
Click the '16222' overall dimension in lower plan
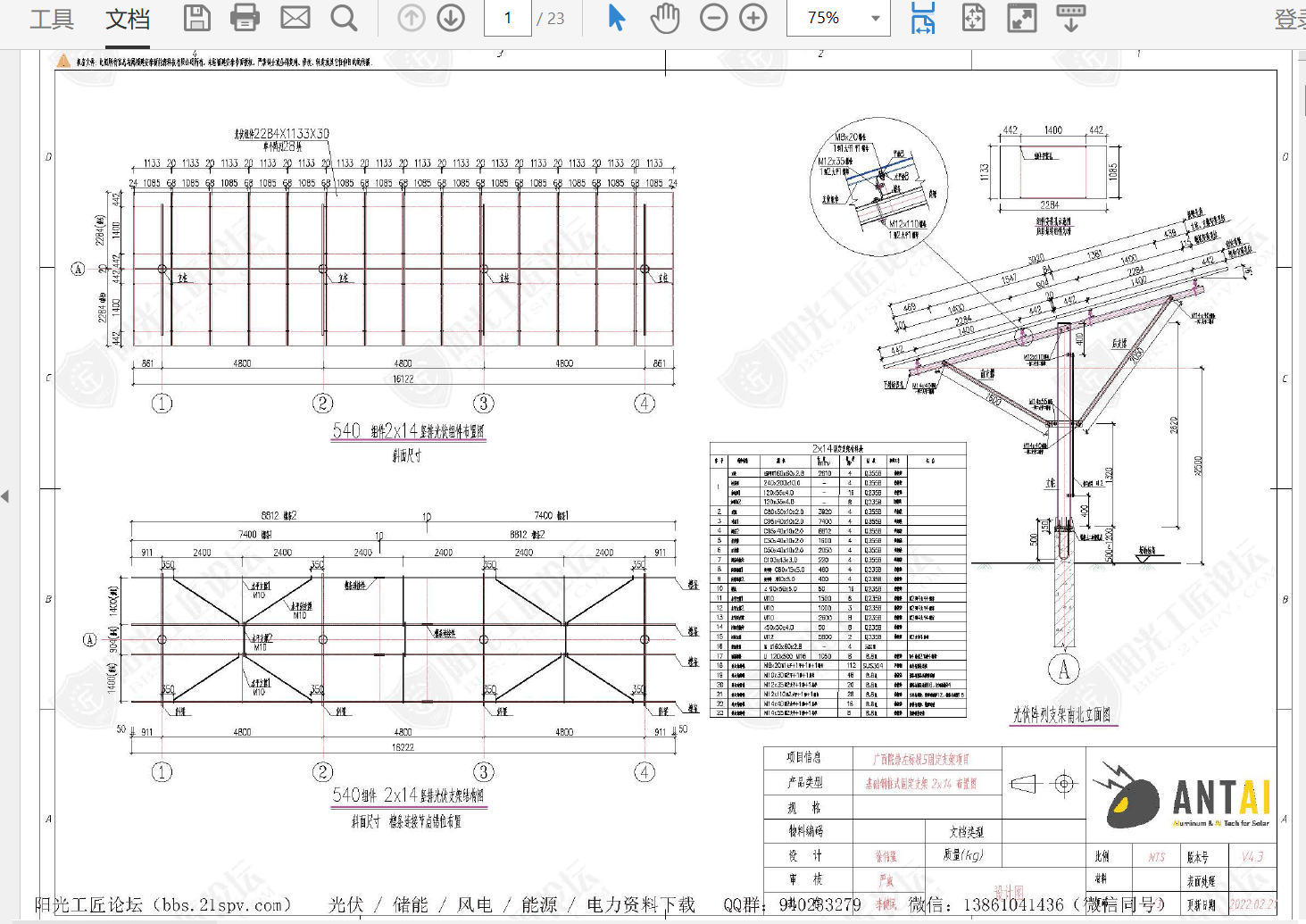pos(403,748)
